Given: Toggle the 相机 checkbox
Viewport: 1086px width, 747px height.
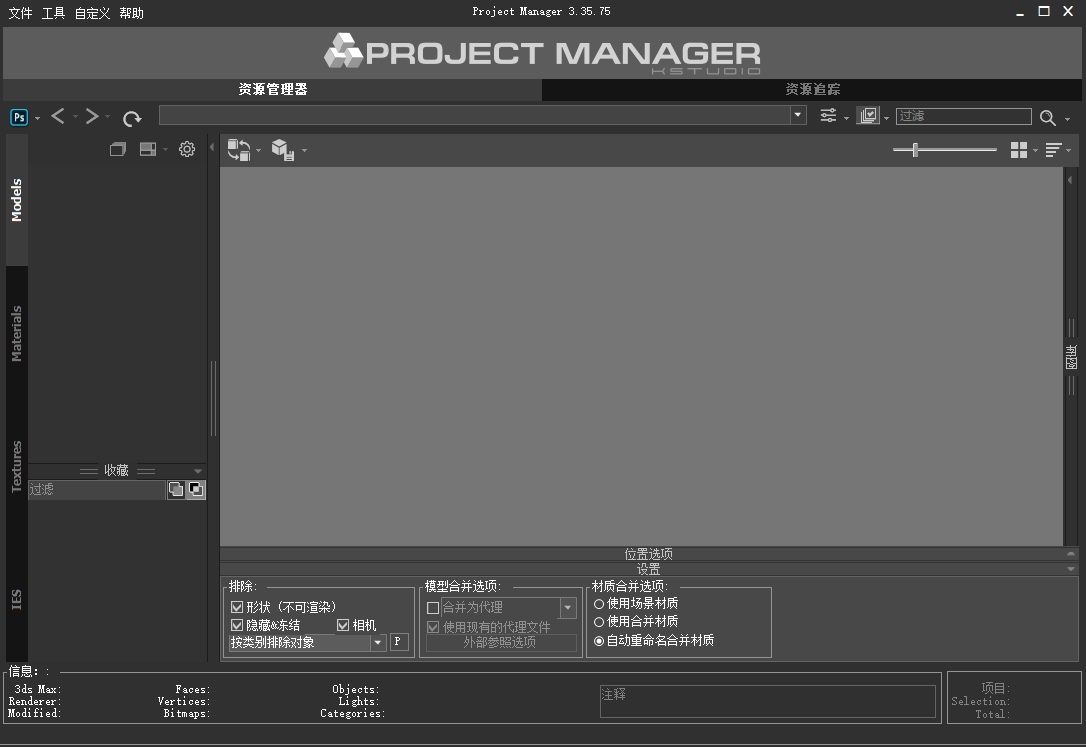Looking at the screenshot, I should (x=343, y=625).
